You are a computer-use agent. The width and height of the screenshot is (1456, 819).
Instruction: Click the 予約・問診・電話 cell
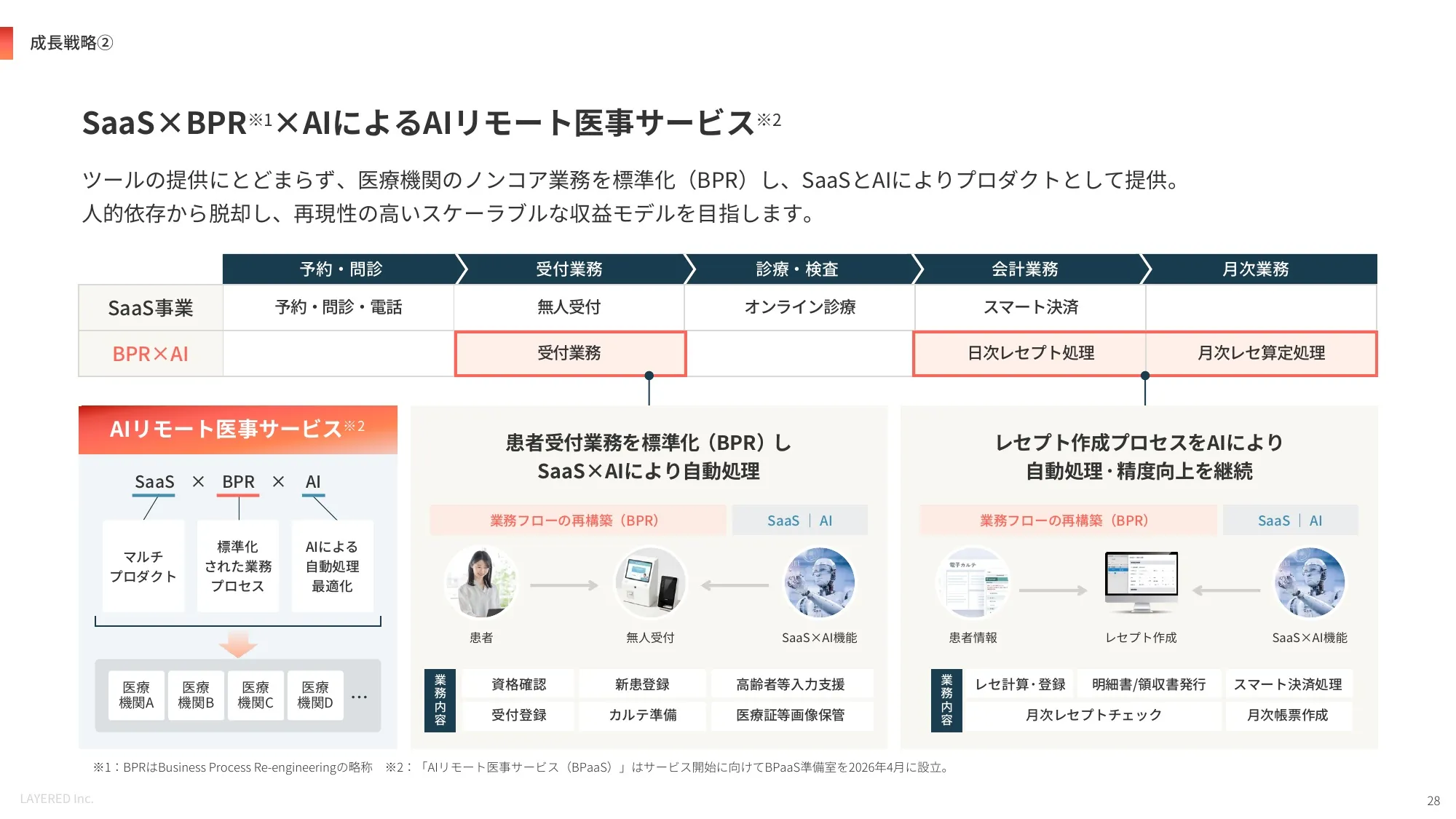(x=339, y=307)
